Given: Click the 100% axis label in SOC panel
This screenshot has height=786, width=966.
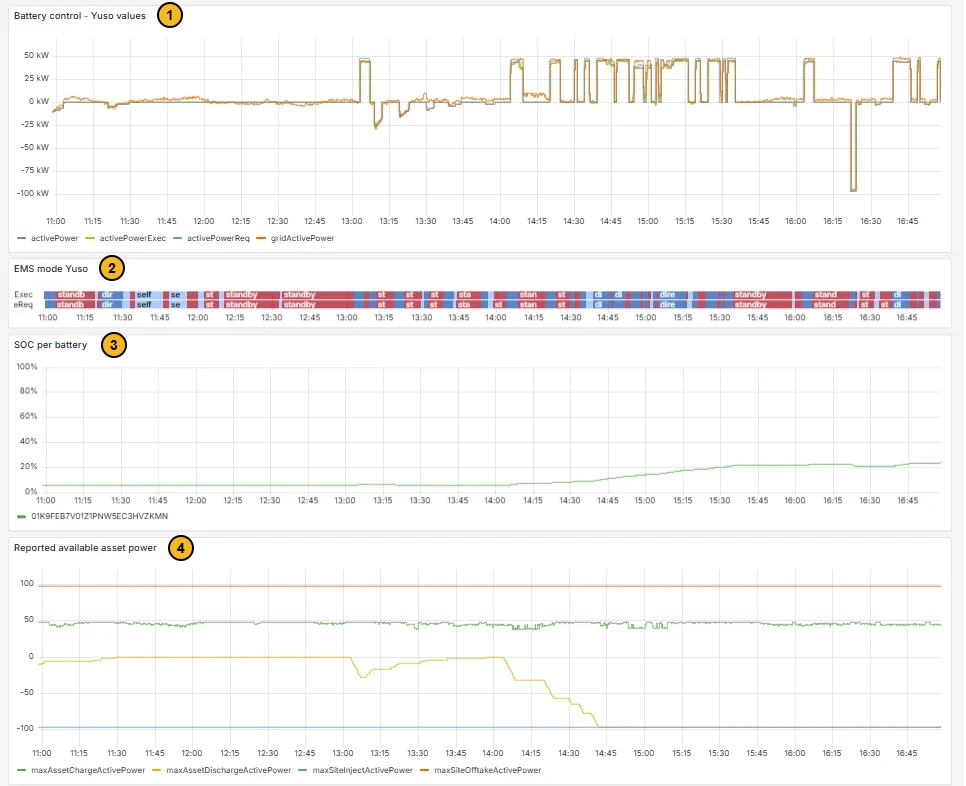Looking at the screenshot, I should point(27,367).
